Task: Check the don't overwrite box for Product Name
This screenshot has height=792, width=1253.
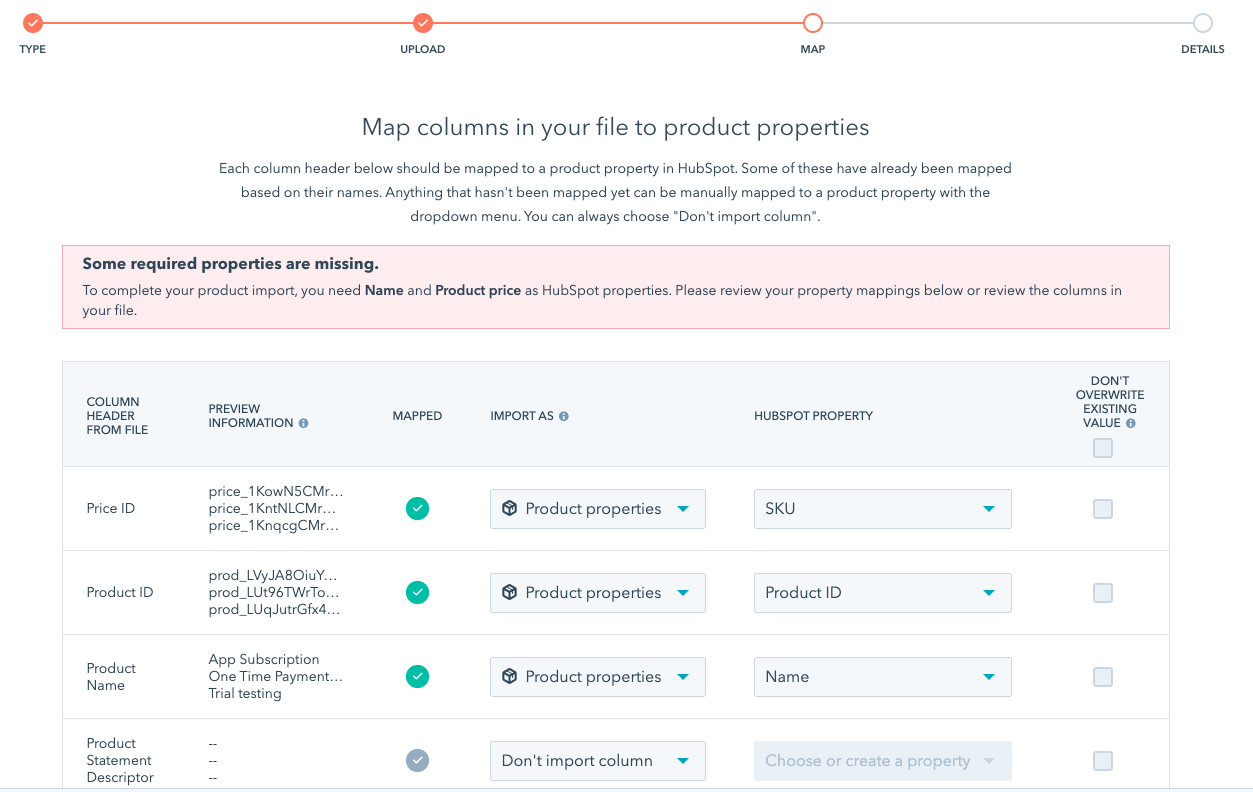Action: 1102,677
